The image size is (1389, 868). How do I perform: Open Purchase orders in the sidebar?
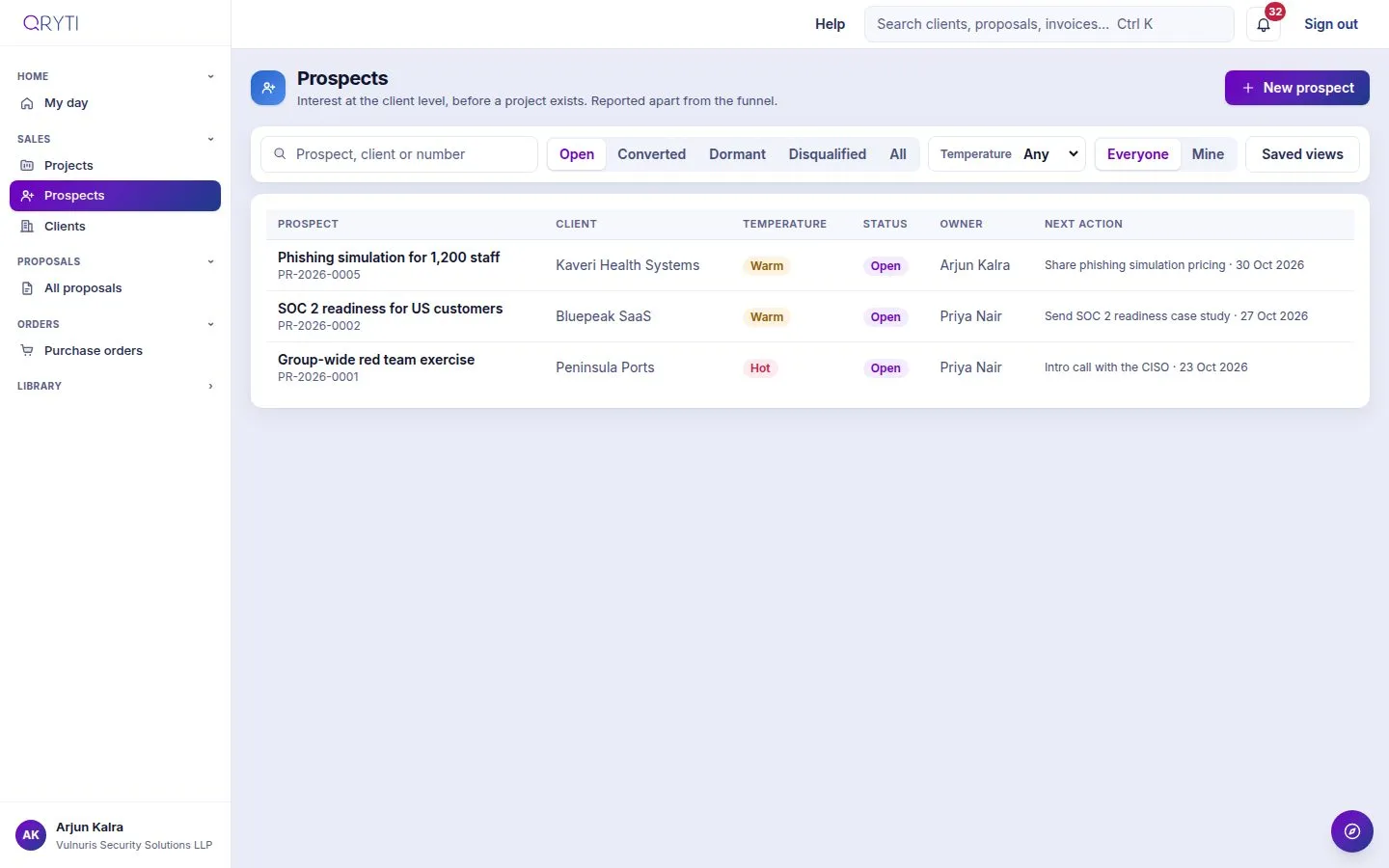coord(115,351)
